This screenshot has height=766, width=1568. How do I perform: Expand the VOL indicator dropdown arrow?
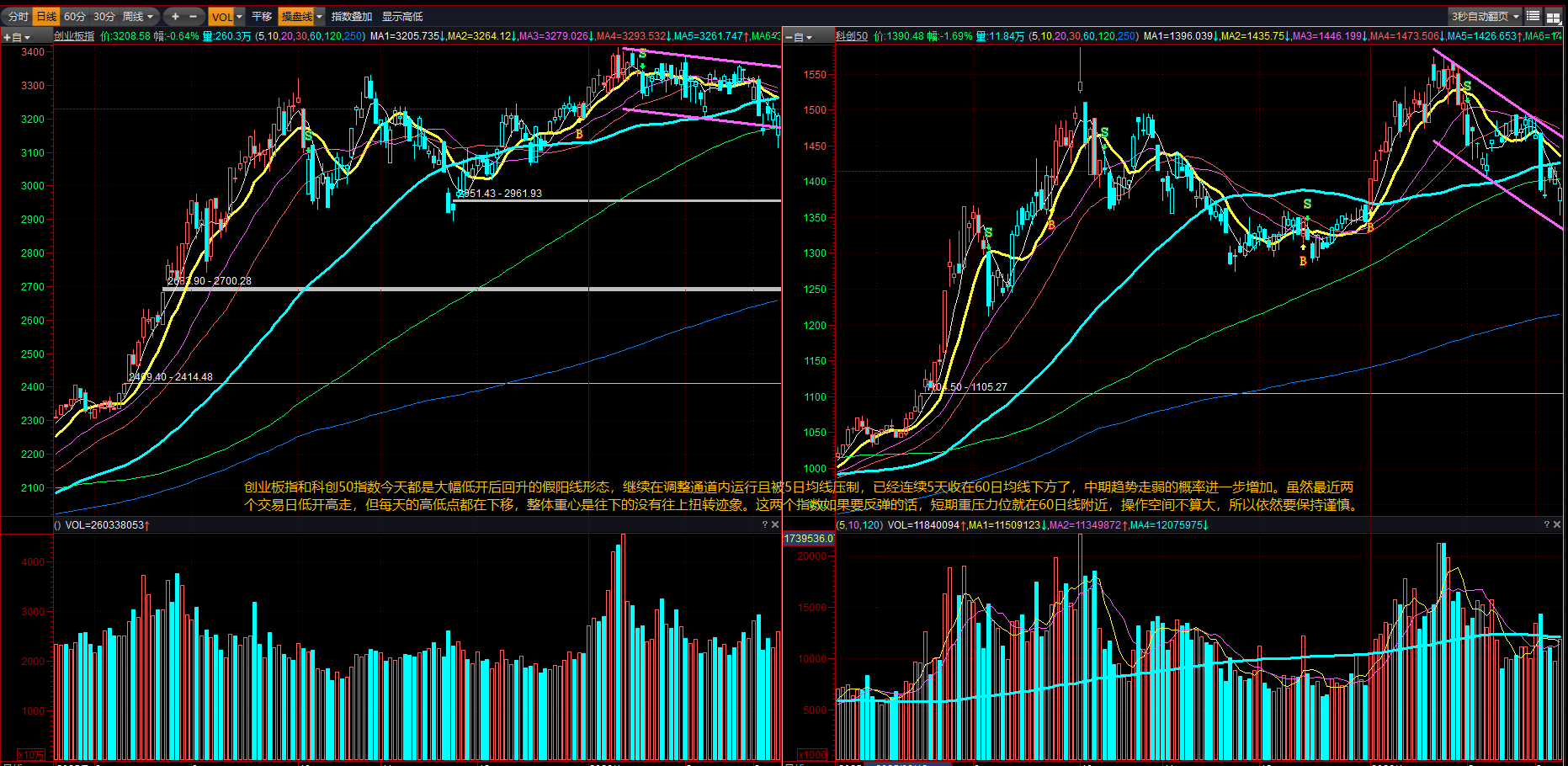[x=239, y=17]
